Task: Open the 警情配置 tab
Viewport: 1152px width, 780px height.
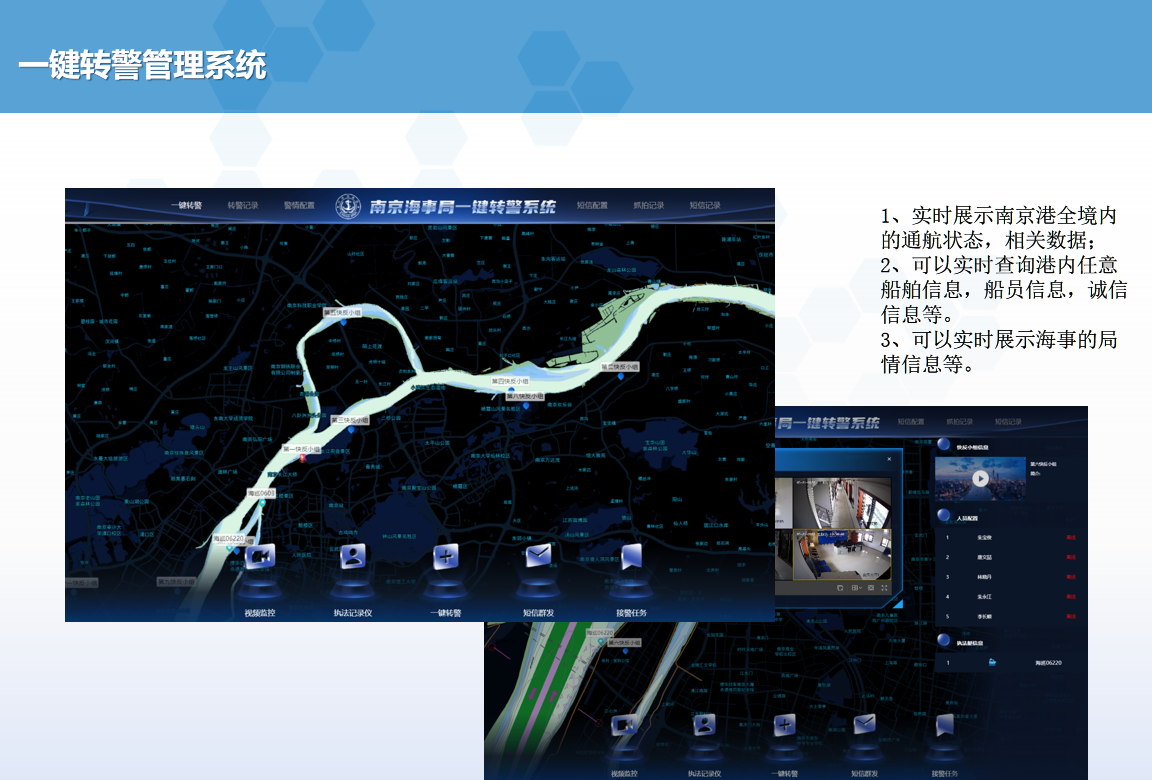Action: pos(299,206)
